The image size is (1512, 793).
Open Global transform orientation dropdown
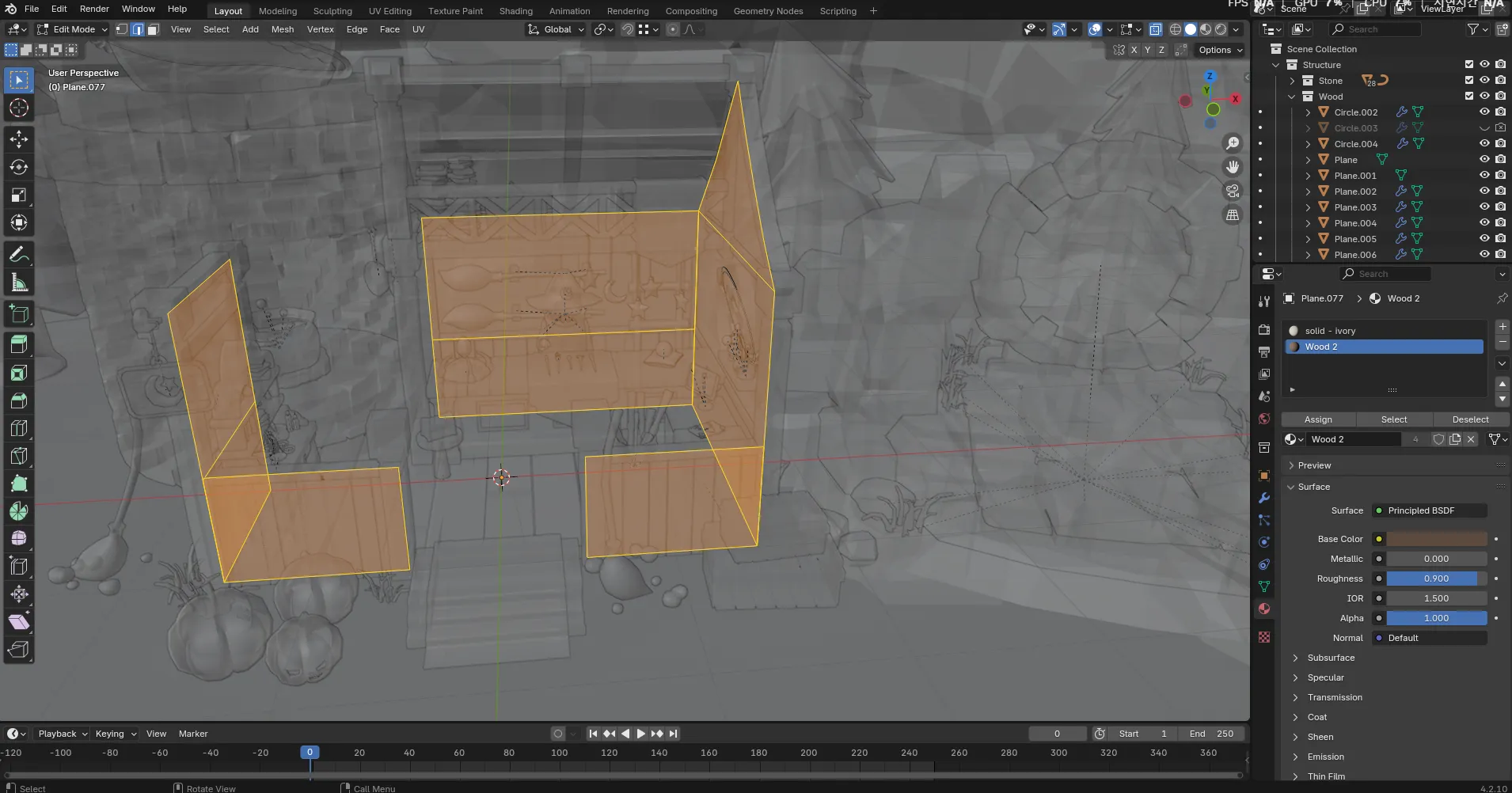(x=557, y=29)
